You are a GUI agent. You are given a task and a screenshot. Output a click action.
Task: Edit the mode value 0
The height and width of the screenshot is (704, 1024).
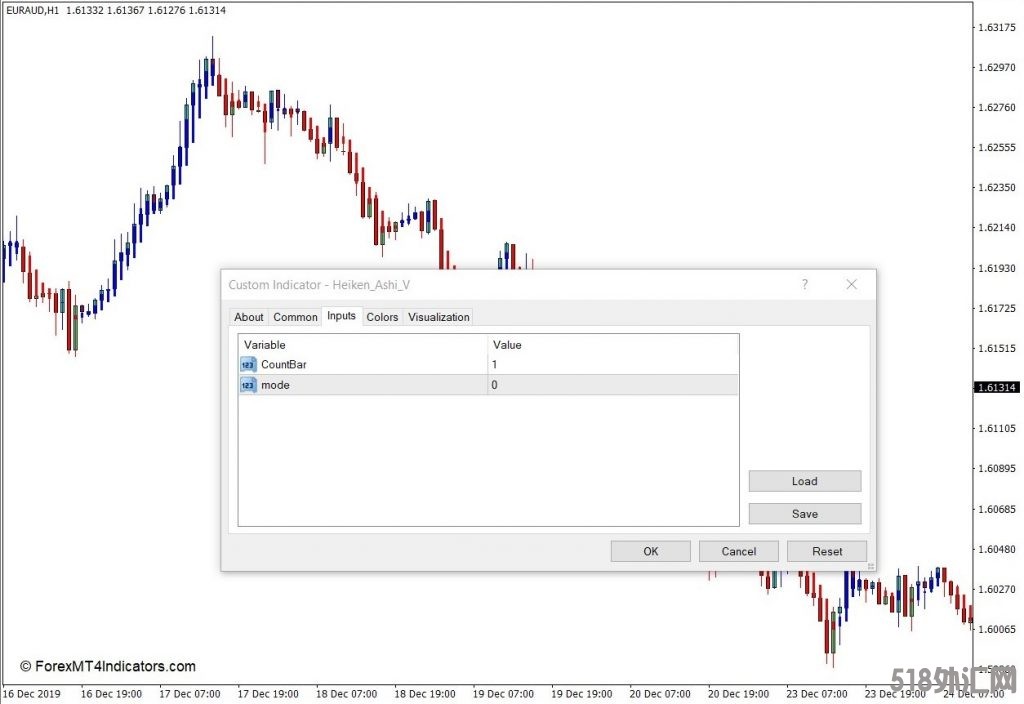pos(613,385)
